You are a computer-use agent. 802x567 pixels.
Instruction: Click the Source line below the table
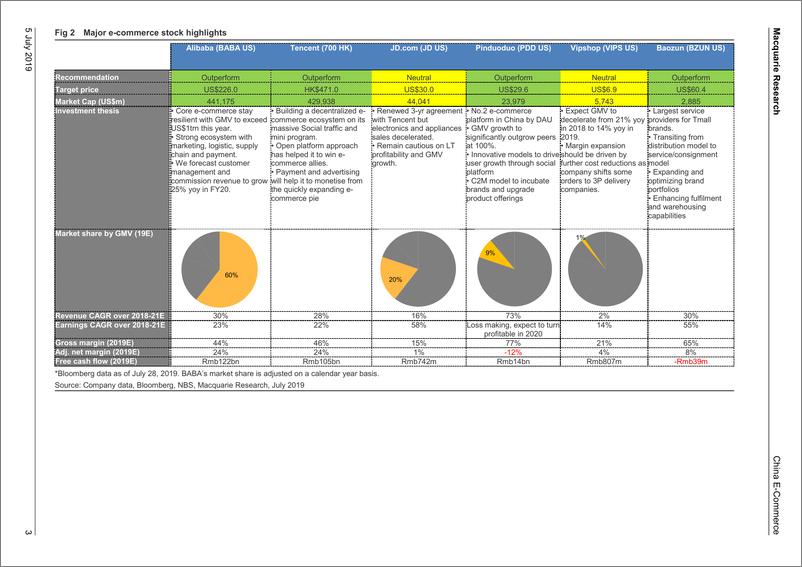tap(180, 385)
